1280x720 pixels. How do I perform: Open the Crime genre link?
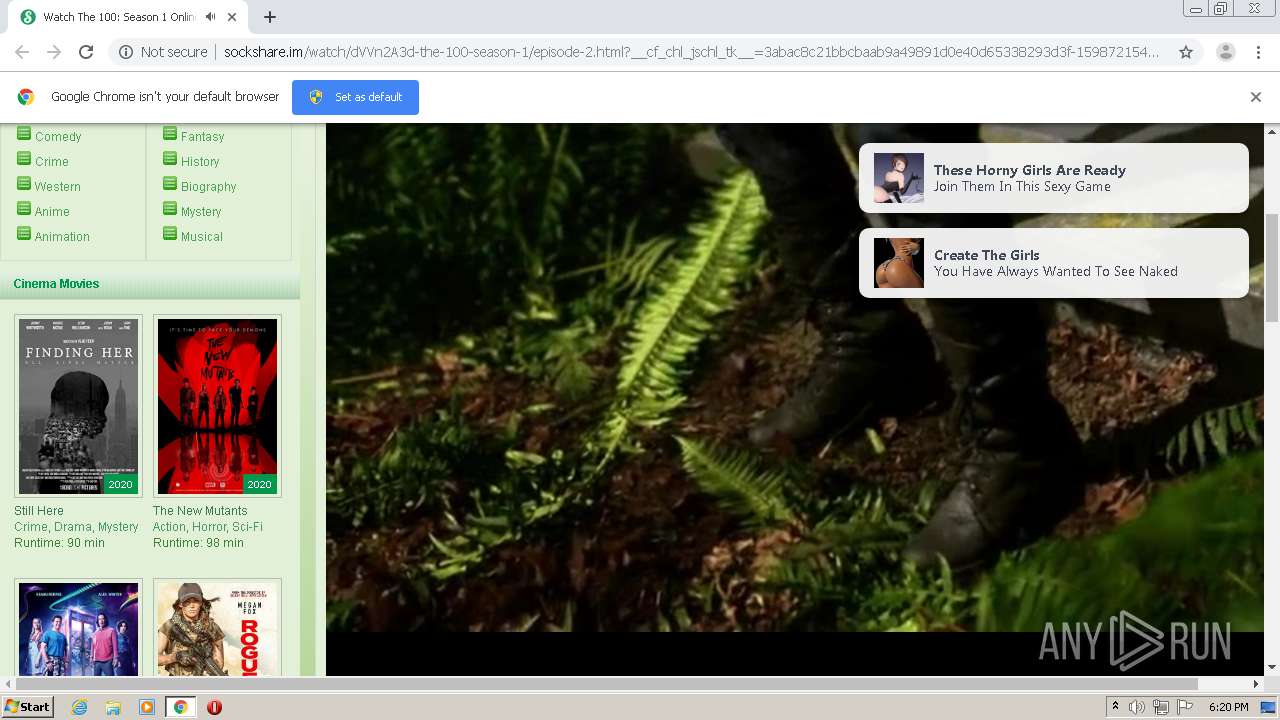(52, 162)
